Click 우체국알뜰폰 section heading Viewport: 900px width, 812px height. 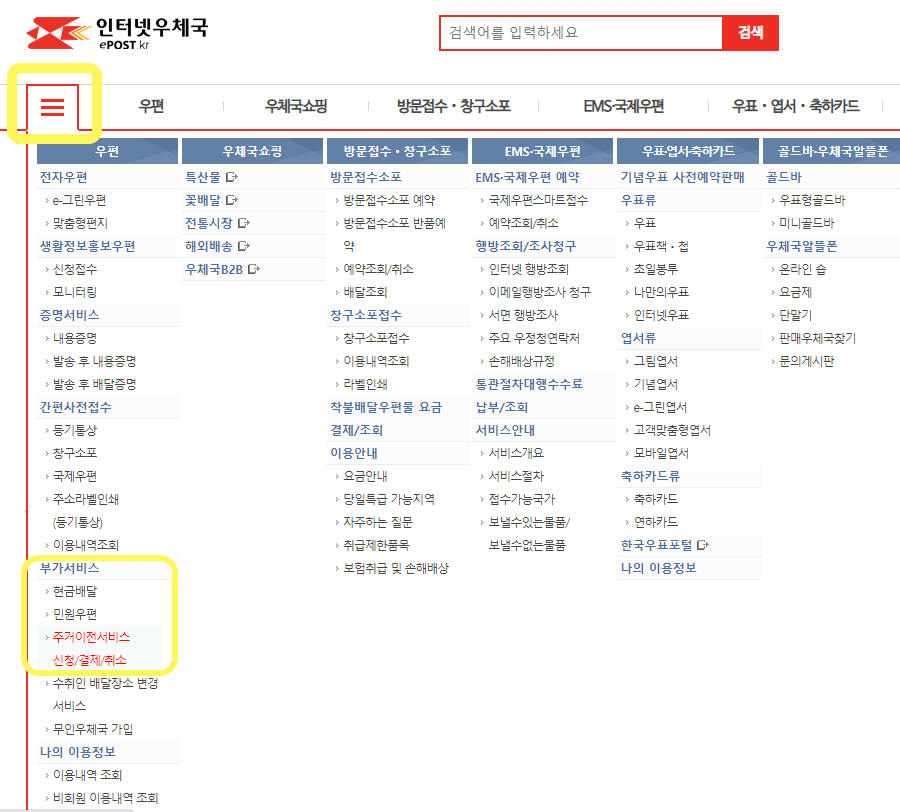(802, 246)
